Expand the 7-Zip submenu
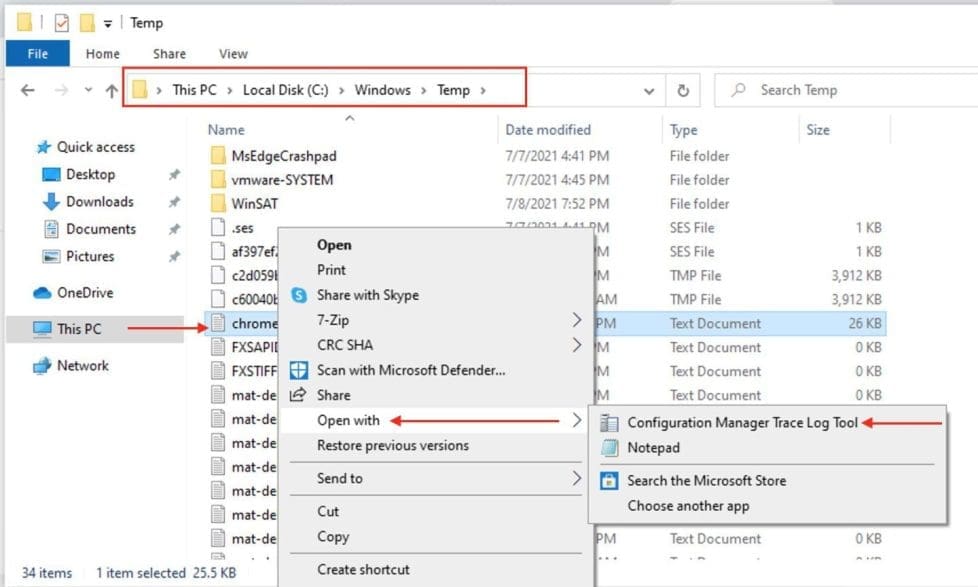 (x=576, y=320)
